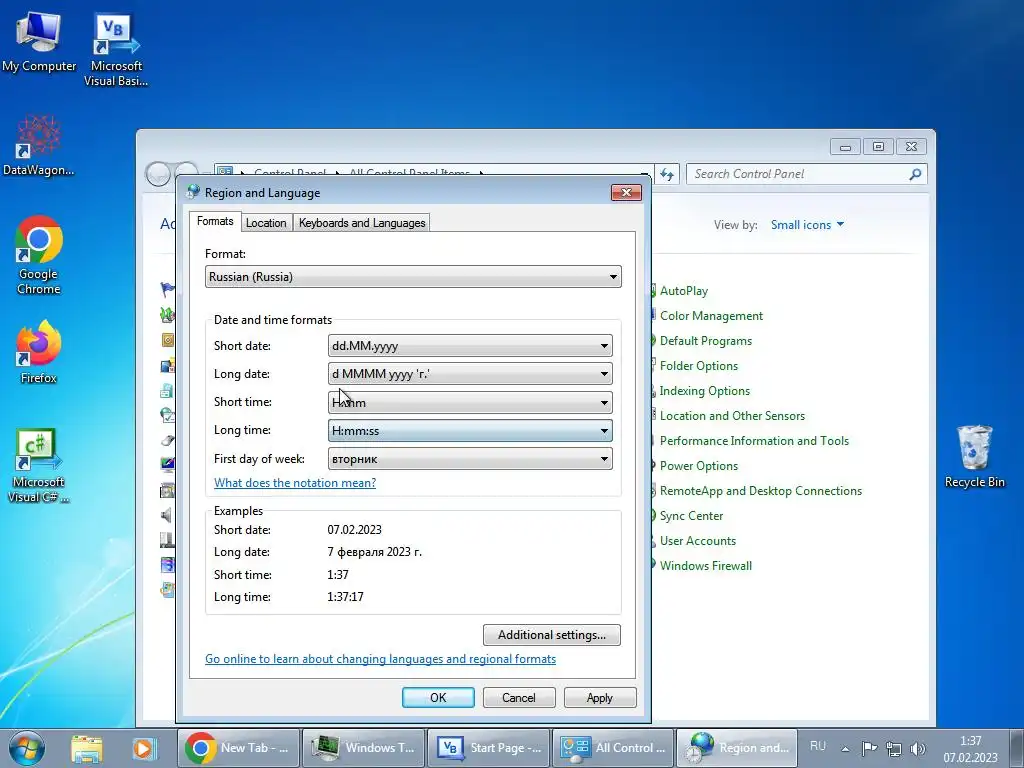Switch to the Location tab

[x=266, y=223]
